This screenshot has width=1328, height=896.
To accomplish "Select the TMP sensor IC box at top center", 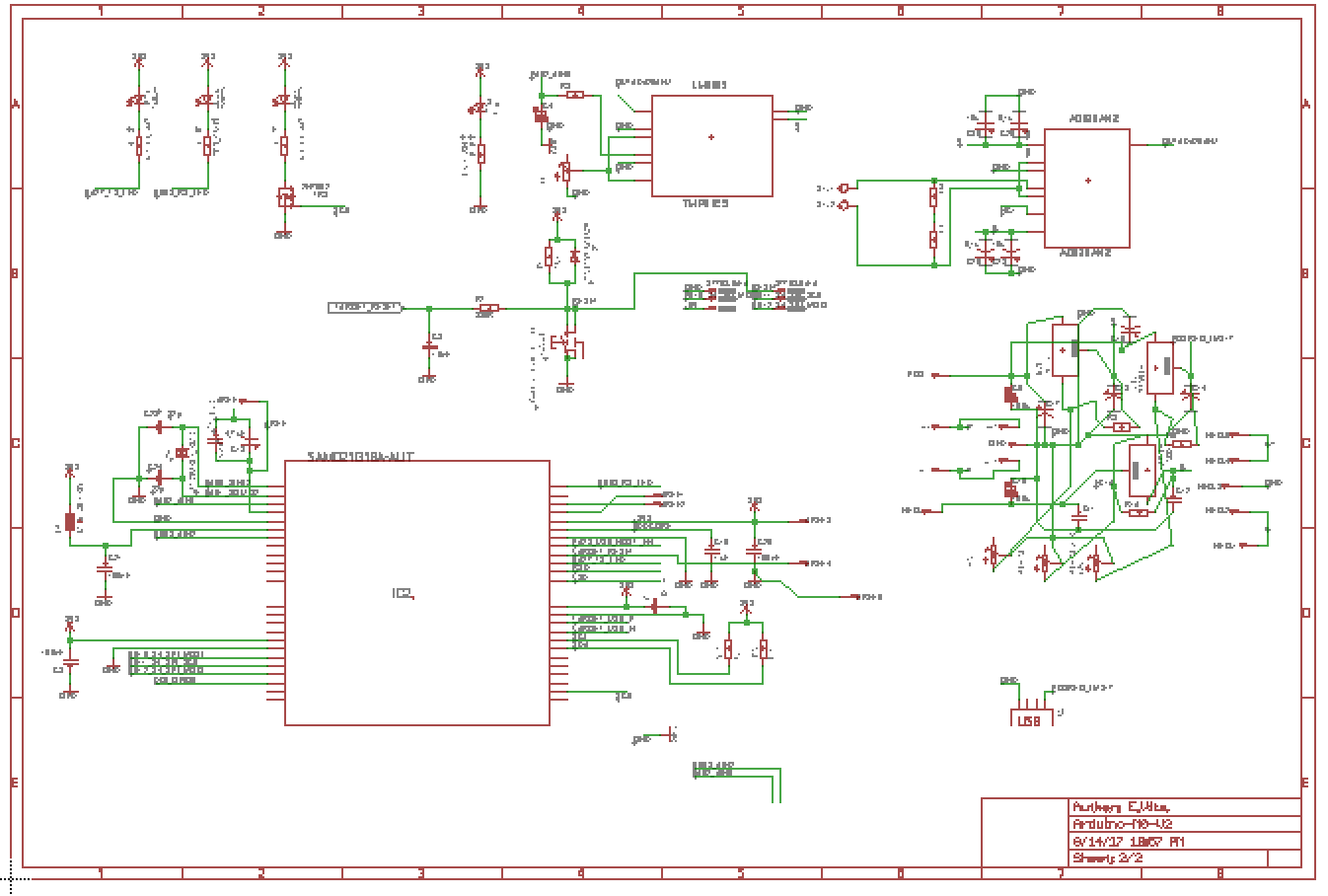I will [x=711, y=145].
